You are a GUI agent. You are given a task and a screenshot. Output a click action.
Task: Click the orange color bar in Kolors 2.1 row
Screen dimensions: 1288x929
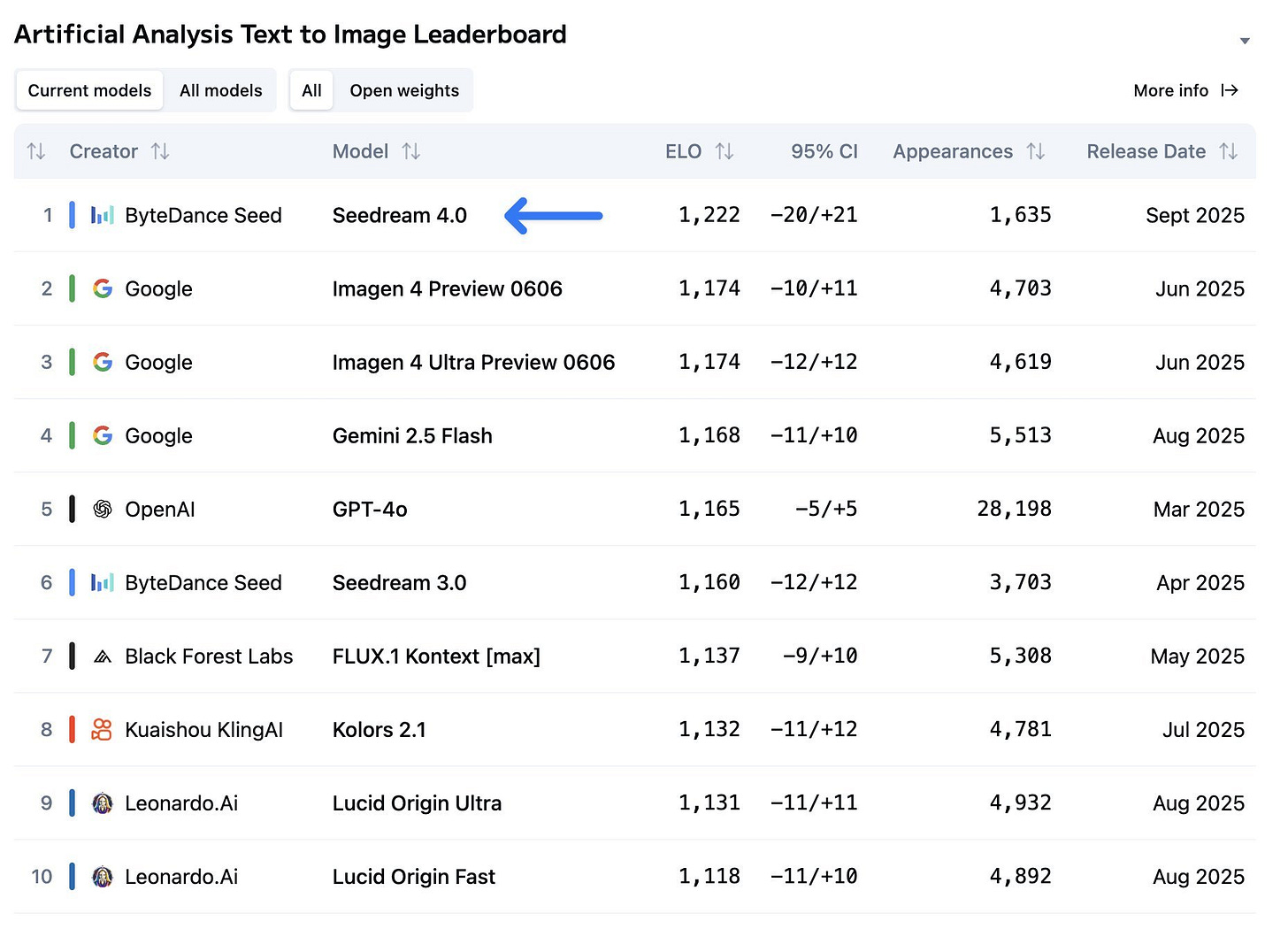coord(72,729)
